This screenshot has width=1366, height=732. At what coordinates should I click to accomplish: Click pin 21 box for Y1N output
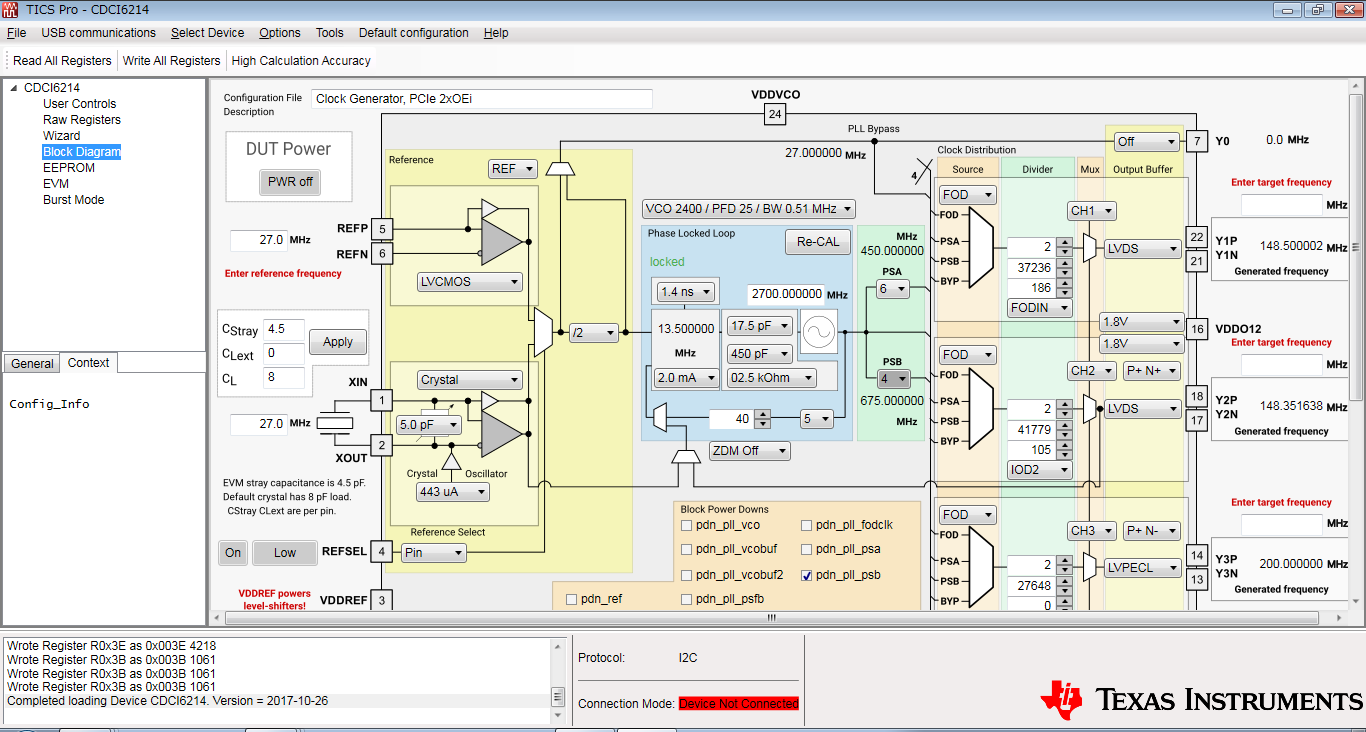pyautogui.click(x=1197, y=260)
